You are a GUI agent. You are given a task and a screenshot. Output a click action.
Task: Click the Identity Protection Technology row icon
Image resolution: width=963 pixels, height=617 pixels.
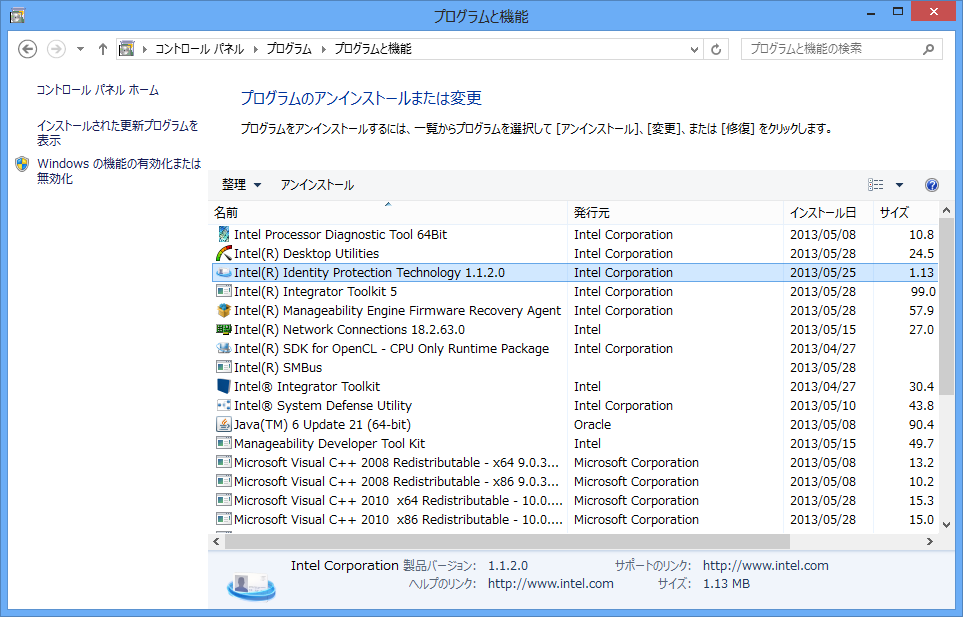[224, 273]
